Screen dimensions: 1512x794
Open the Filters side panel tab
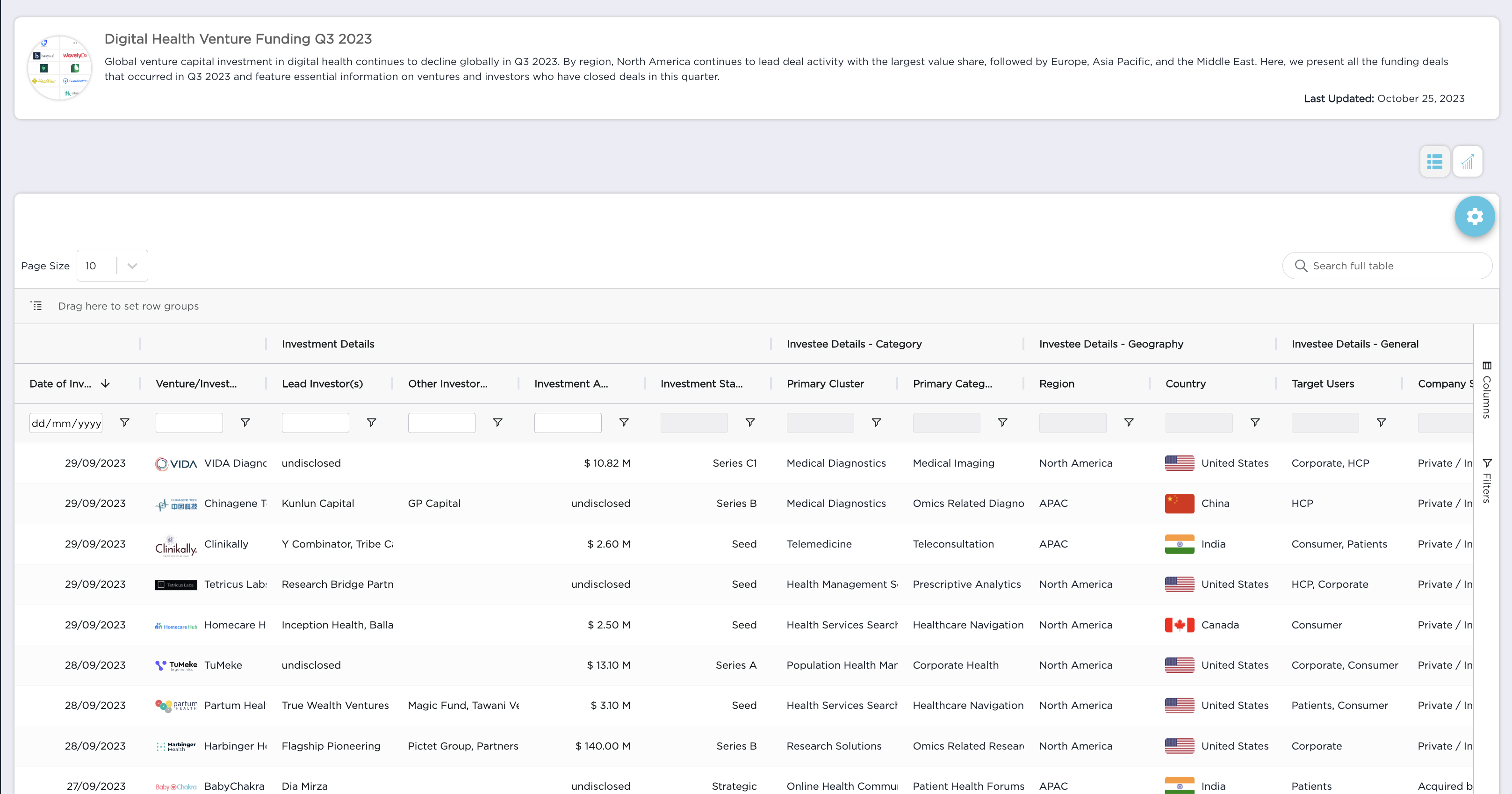pyautogui.click(x=1487, y=481)
